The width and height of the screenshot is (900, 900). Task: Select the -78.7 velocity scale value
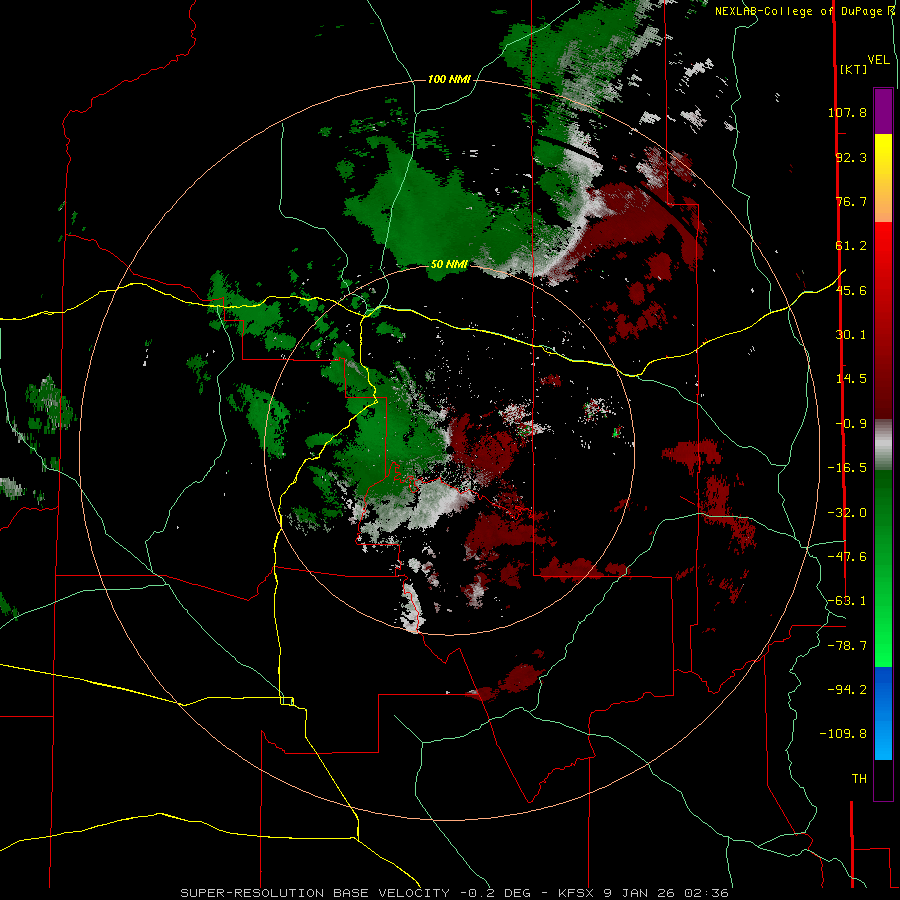[847, 646]
